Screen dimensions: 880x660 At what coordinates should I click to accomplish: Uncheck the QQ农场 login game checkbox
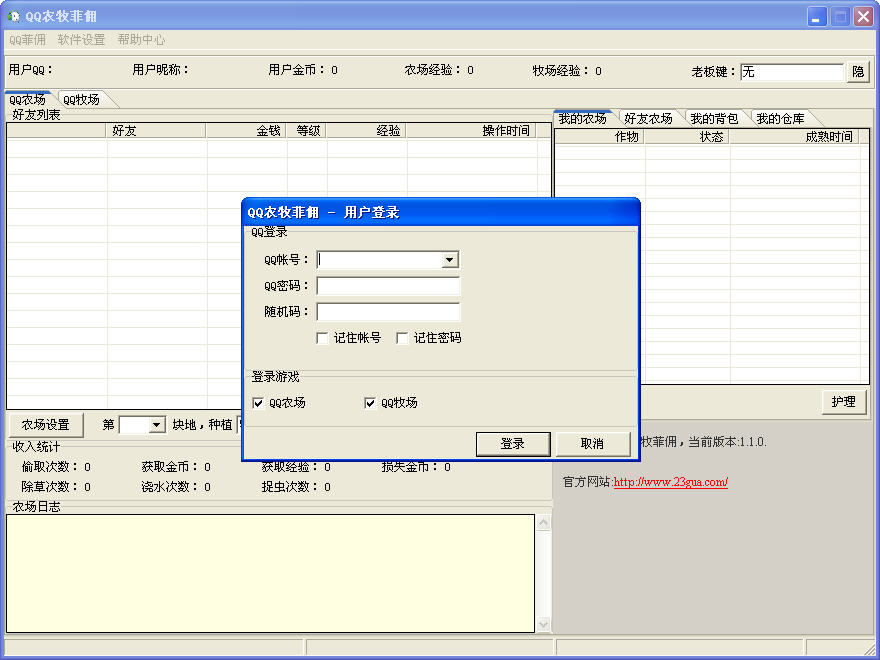point(258,403)
